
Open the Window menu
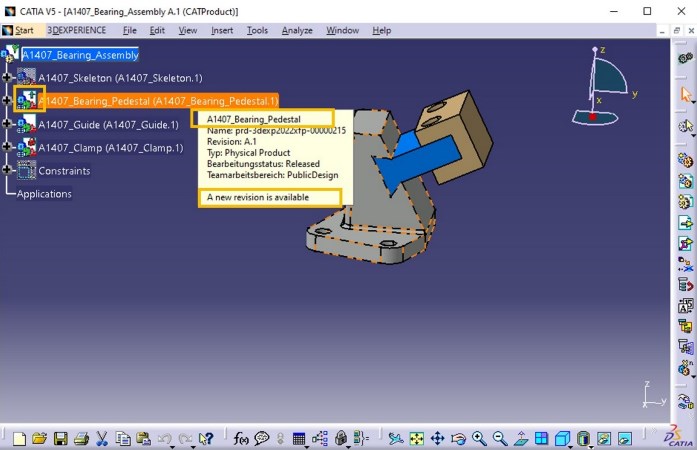coord(342,30)
